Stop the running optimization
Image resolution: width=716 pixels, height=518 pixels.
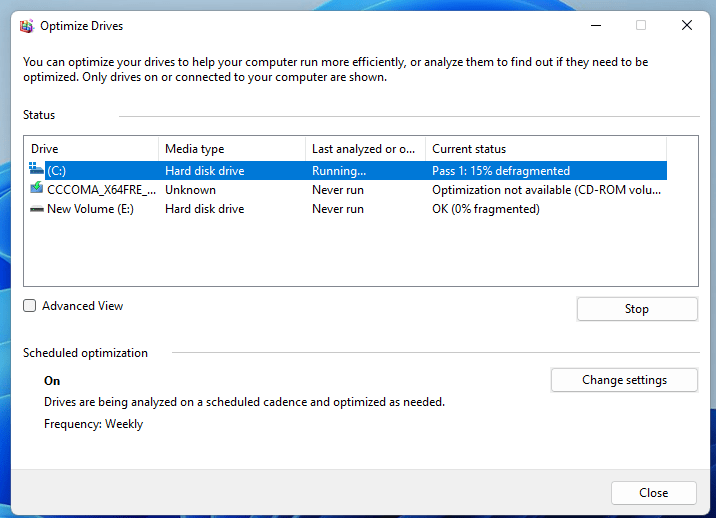(637, 309)
